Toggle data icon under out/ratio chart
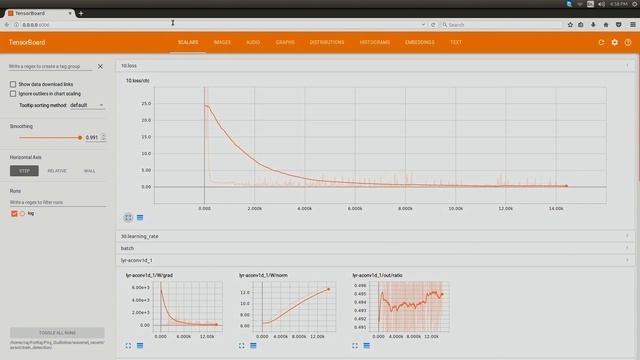 [367, 345]
